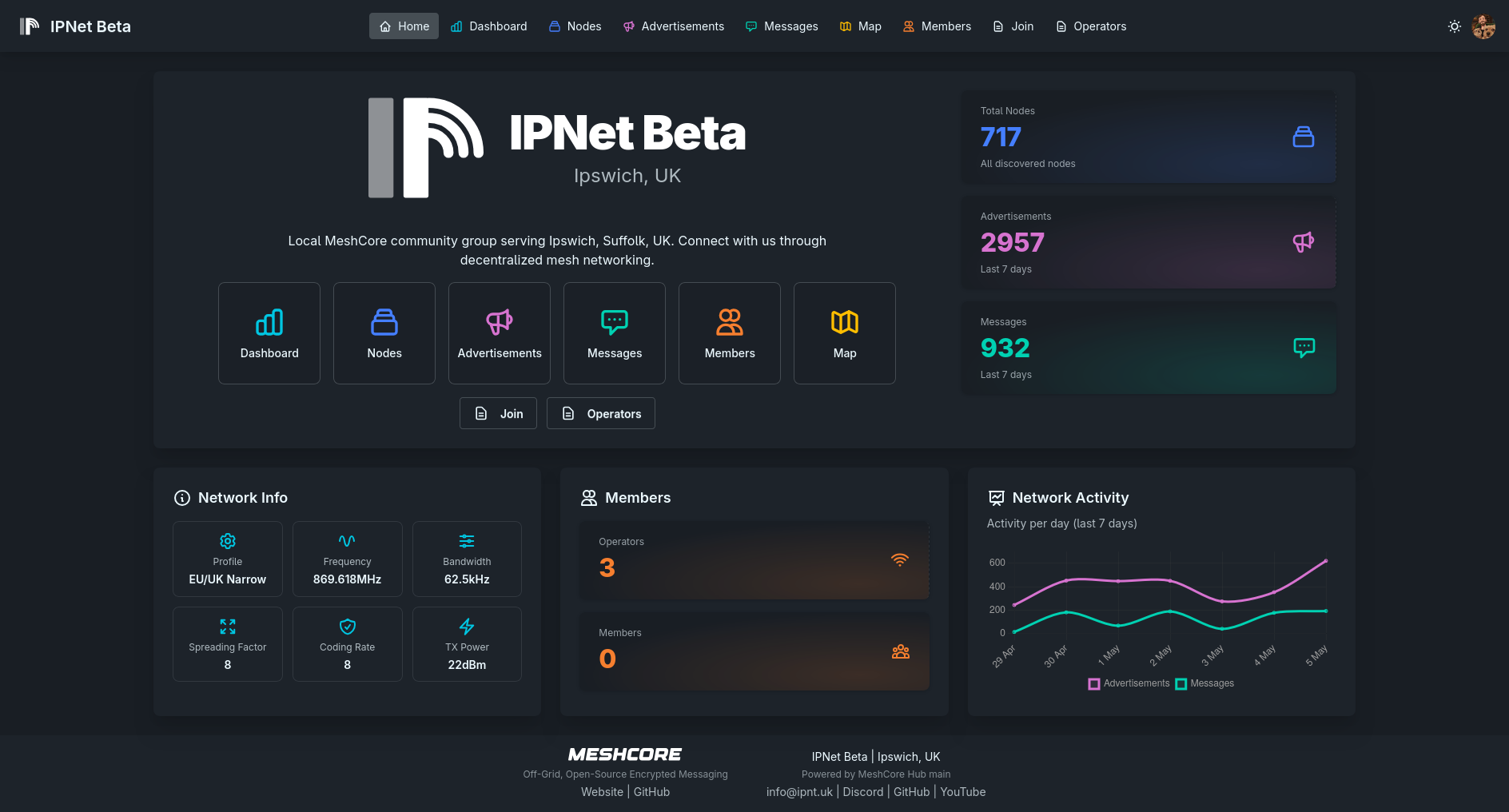Open Nodes in the top navigation

[575, 26]
